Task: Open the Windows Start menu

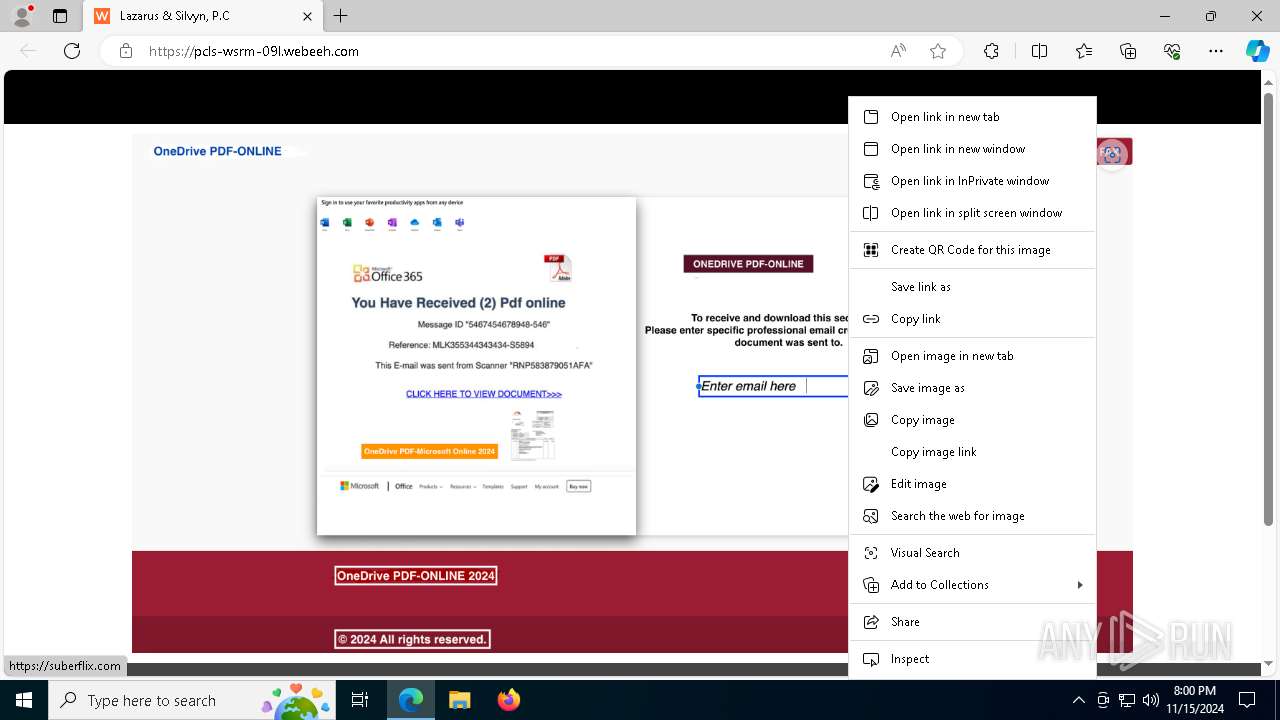Action: click(x=24, y=700)
